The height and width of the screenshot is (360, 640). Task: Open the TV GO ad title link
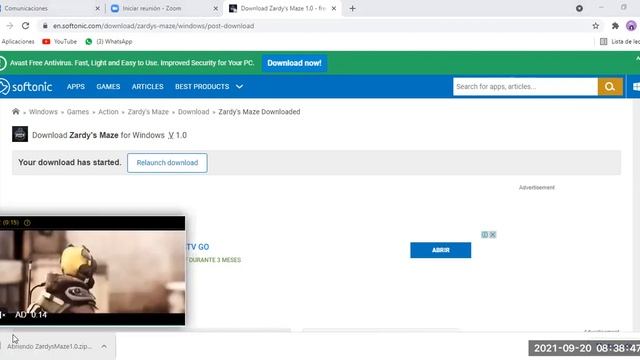coord(198,247)
